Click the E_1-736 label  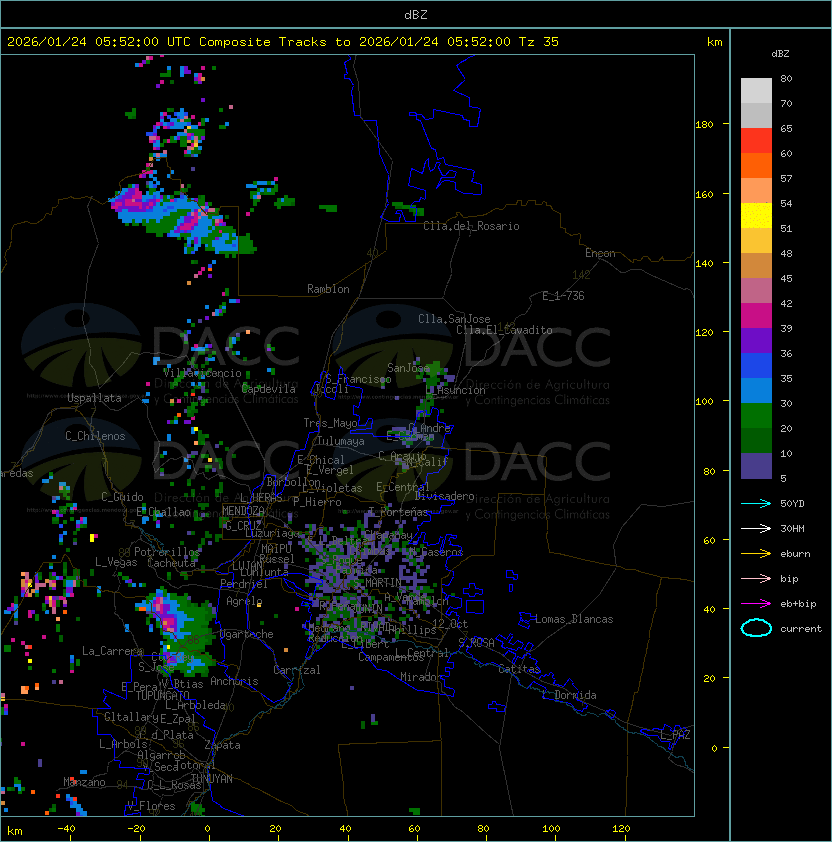pyautogui.click(x=563, y=296)
